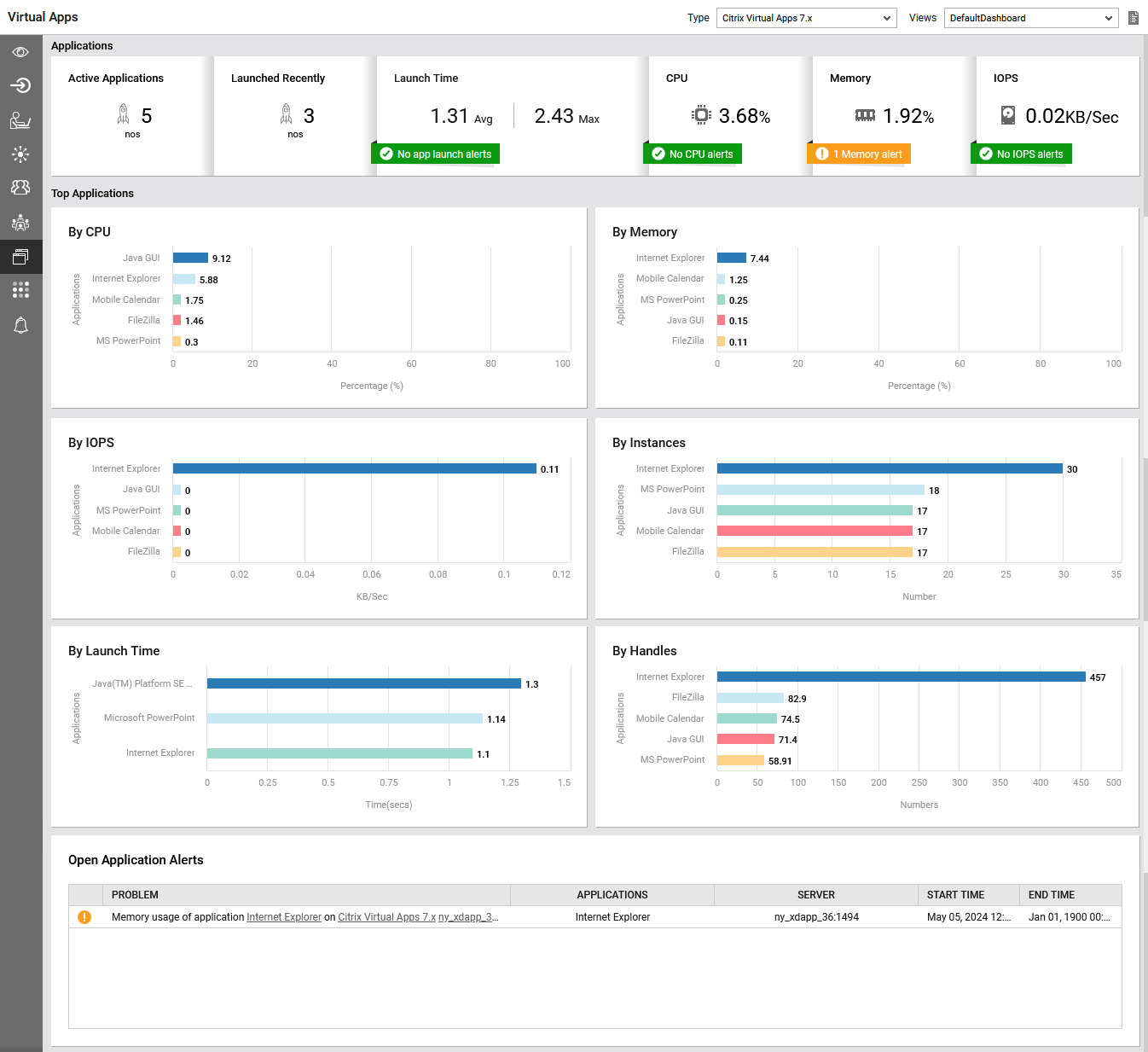Click the Java GUI bar in By CPU chart

pyautogui.click(x=190, y=258)
